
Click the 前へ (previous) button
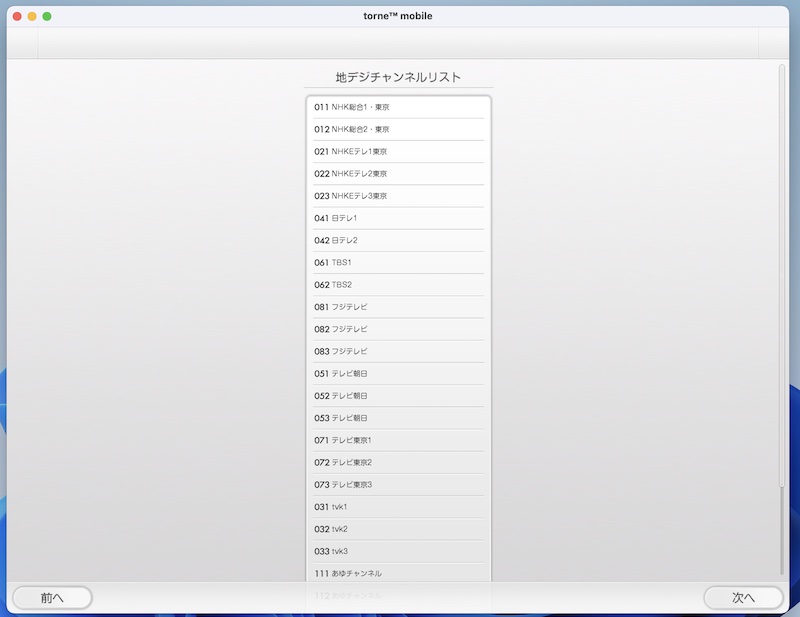52,598
